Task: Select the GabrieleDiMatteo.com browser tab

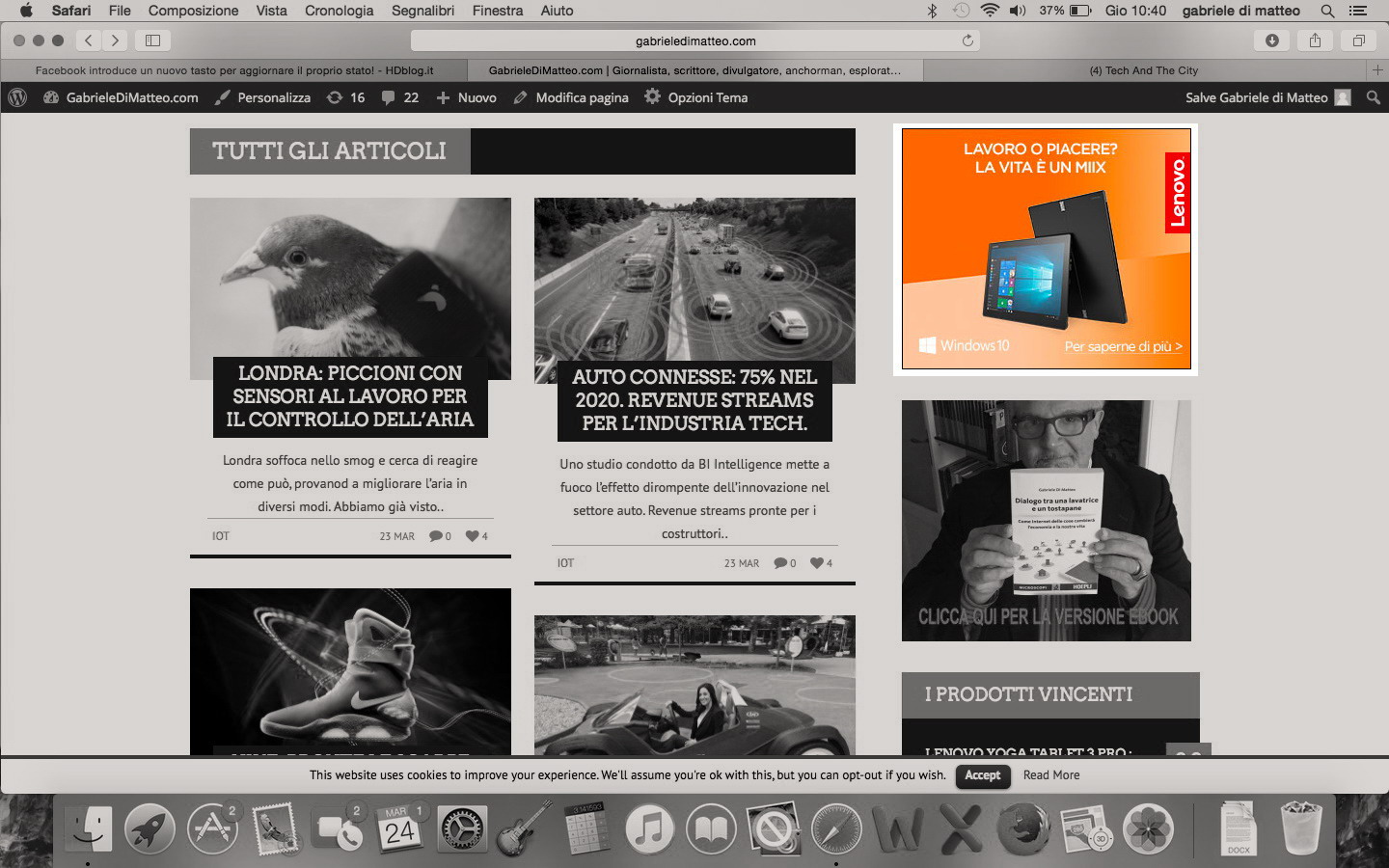Action: (x=694, y=70)
